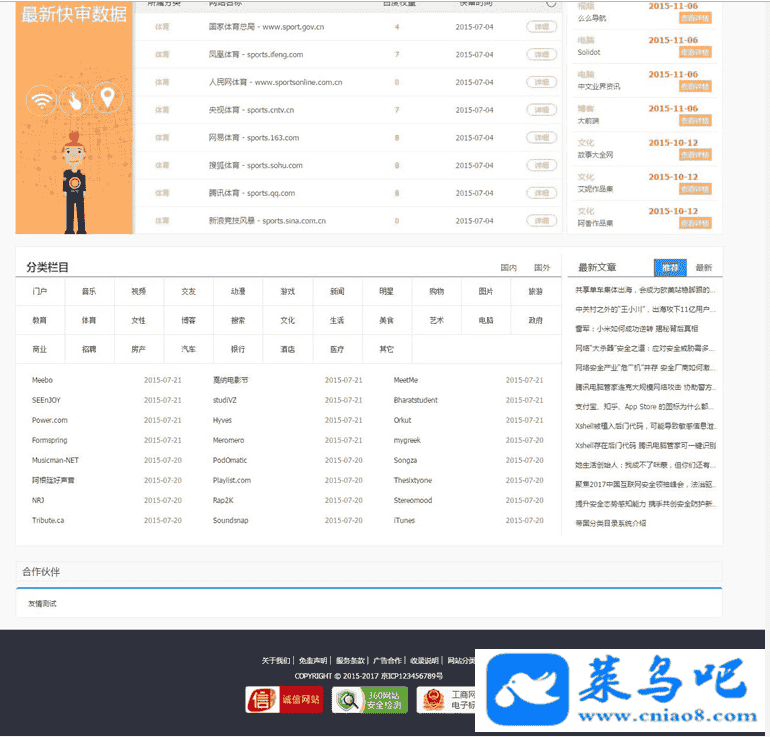Open details for 凤凰体育 sports.ifeng.com row

tap(541, 54)
